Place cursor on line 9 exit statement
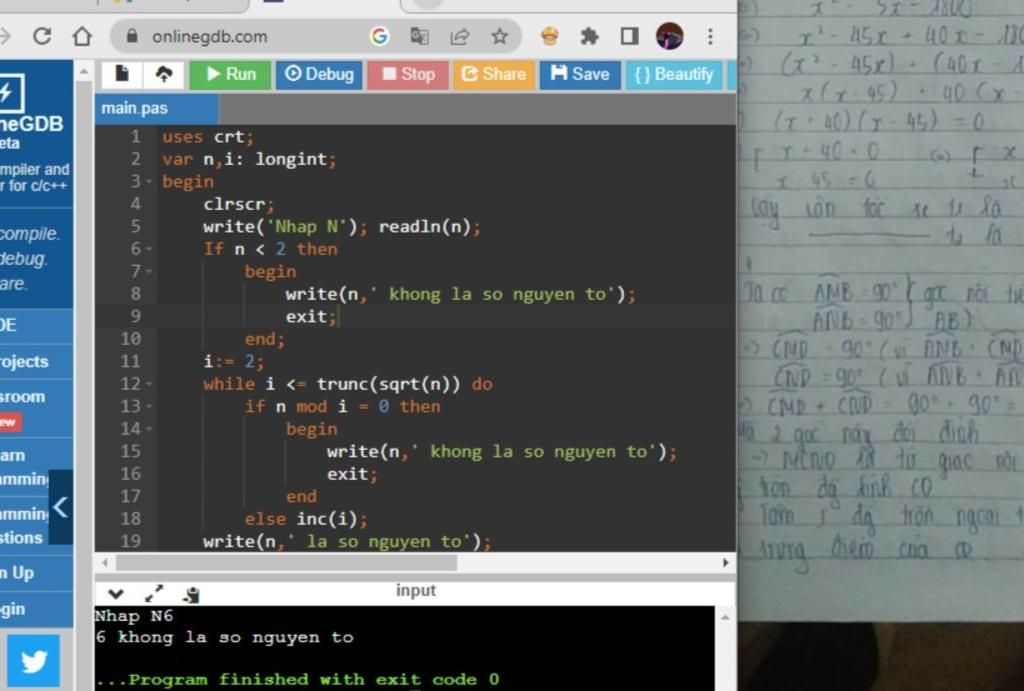The image size is (1024, 691). coord(311,317)
